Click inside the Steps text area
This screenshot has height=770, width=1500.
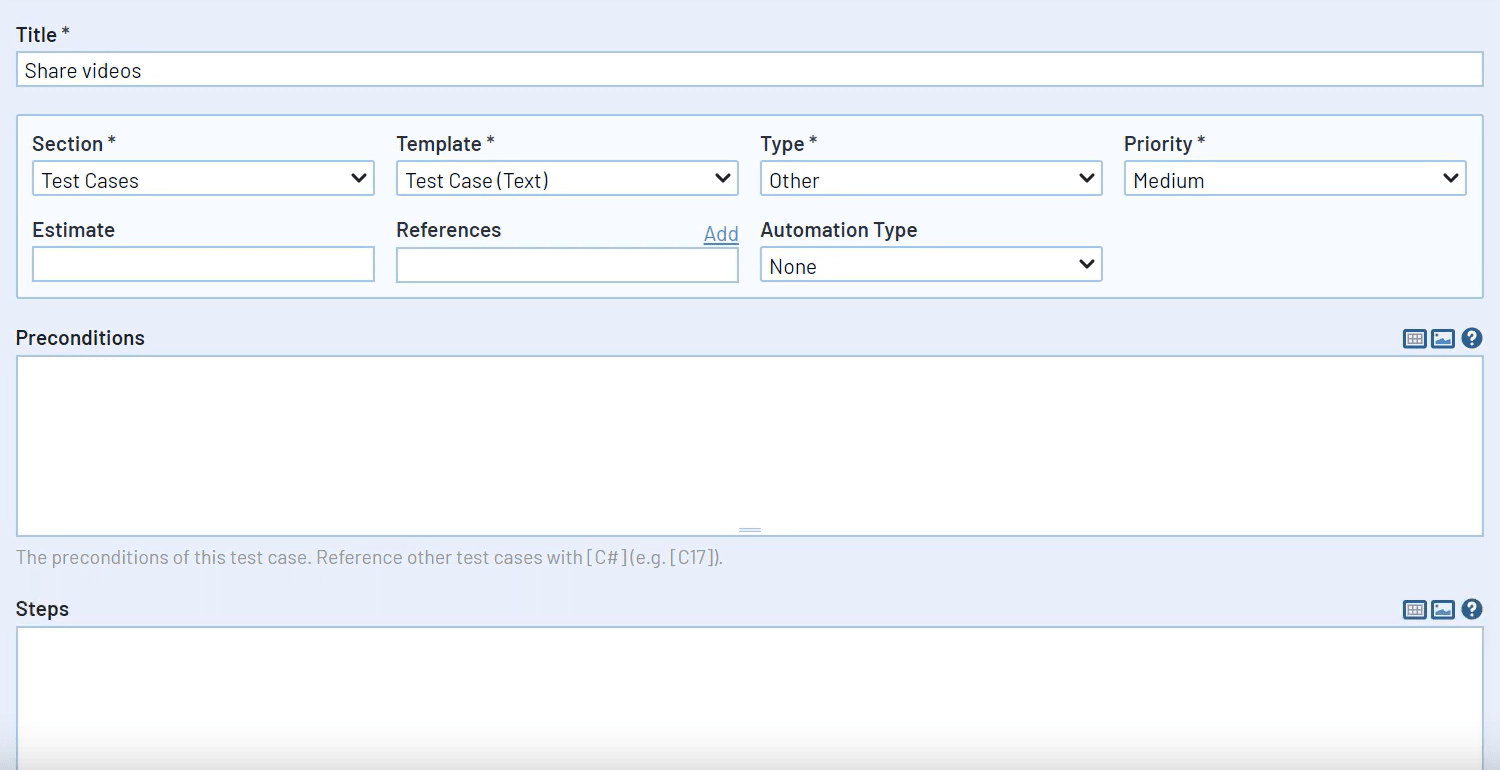click(x=750, y=690)
